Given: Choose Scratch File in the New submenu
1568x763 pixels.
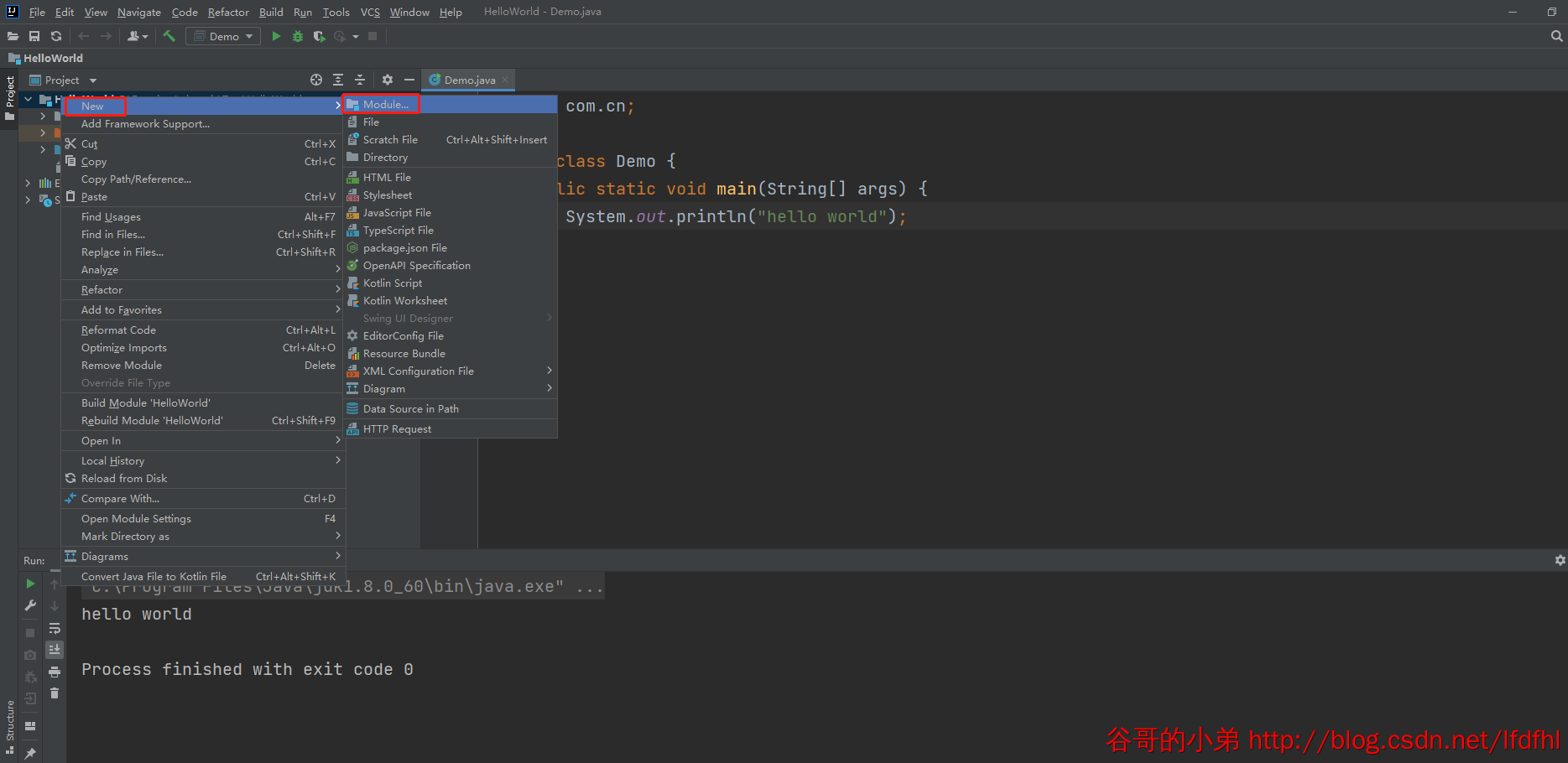Looking at the screenshot, I should [x=451, y=139].
